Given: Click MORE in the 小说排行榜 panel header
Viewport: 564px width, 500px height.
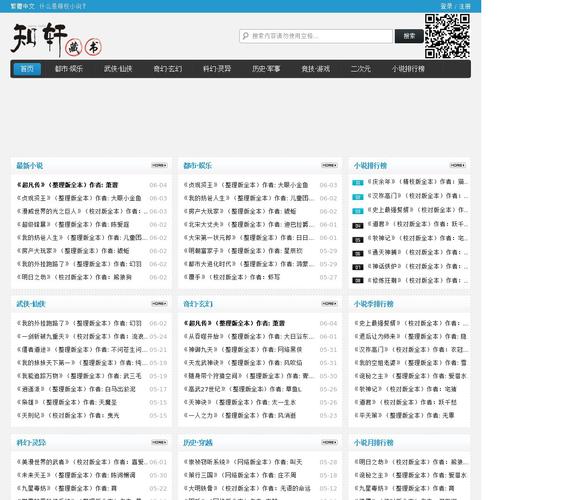Looking at the screenshot, I should [x=458, y=165].
